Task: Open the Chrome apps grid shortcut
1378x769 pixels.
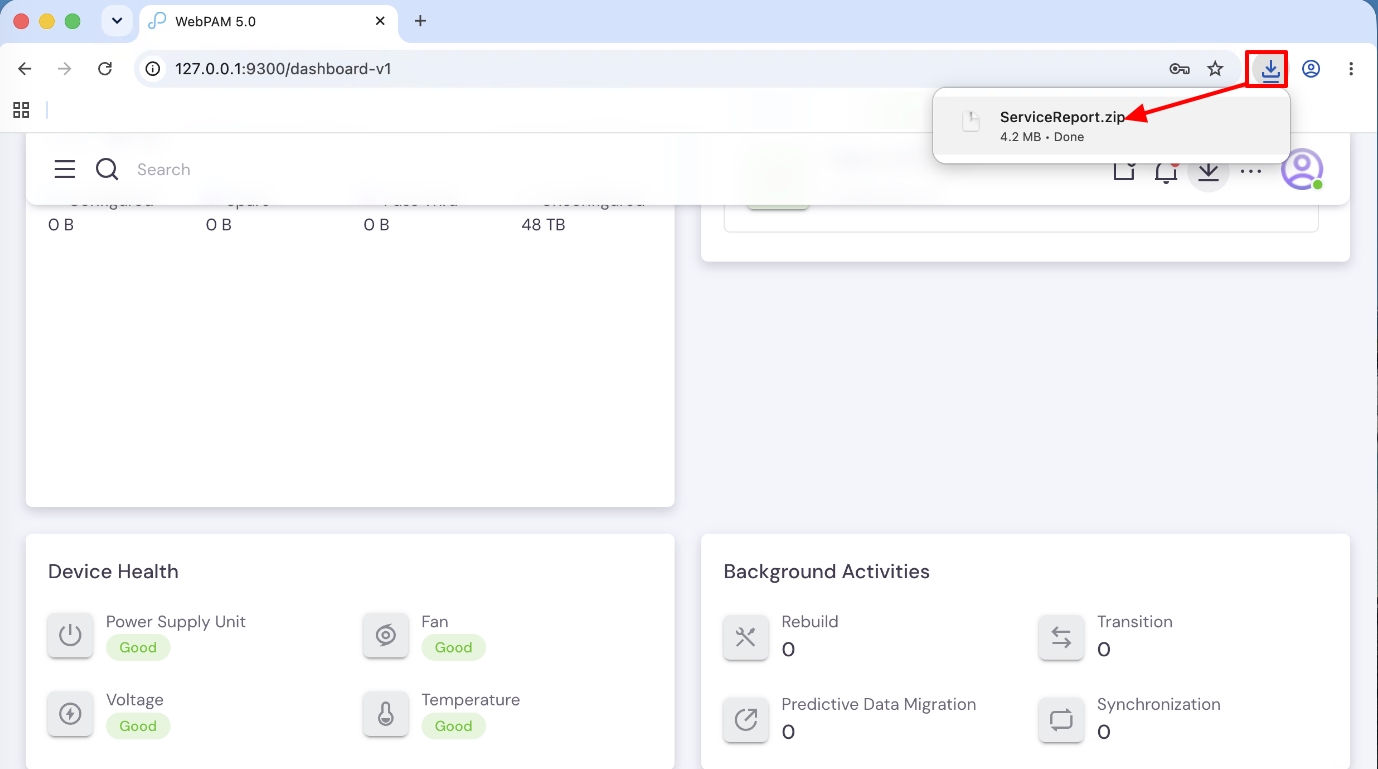Action: click(x=21, y=110)
